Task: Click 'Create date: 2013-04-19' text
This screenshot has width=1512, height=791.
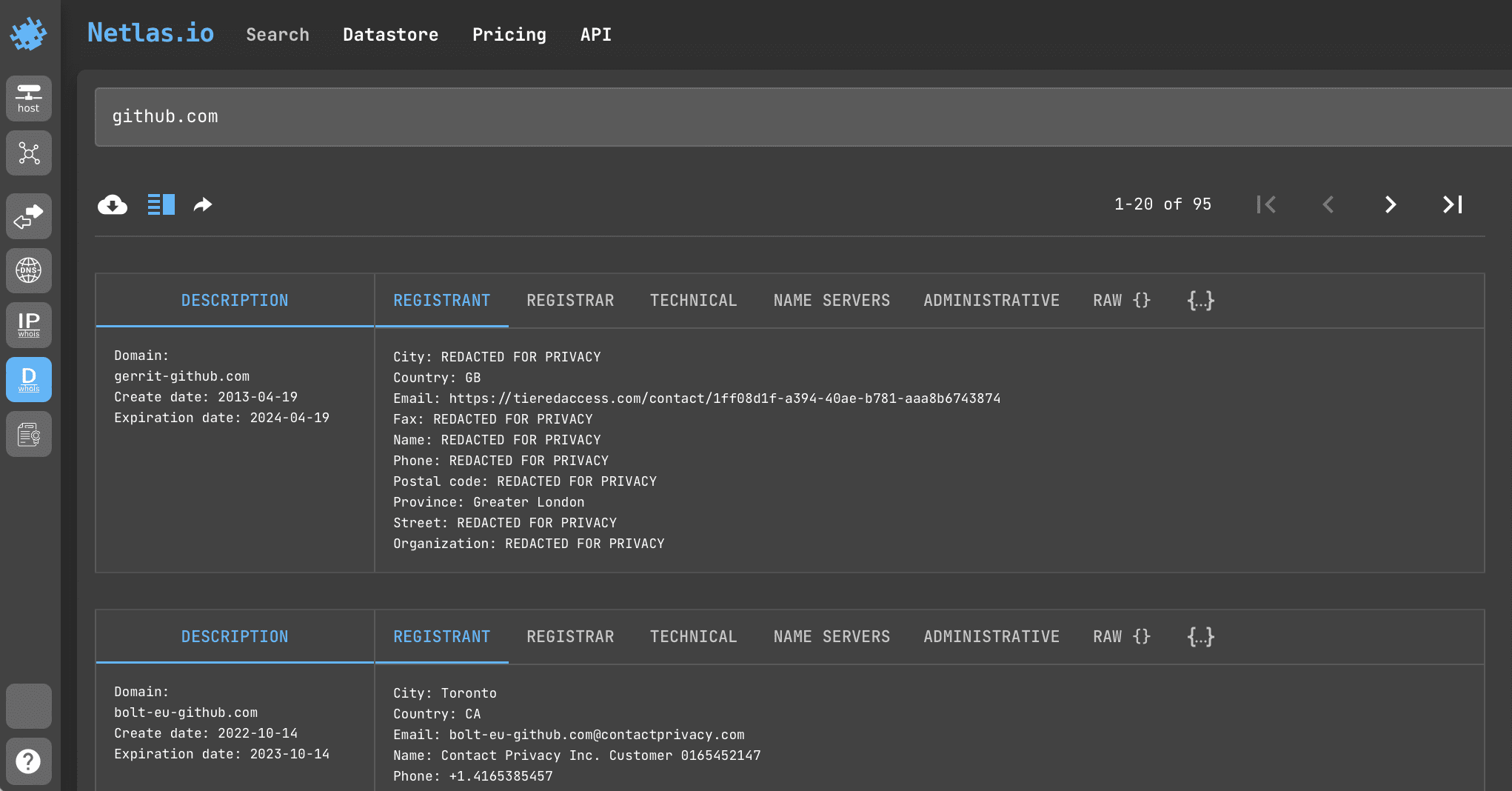Action: pos(206,397)
